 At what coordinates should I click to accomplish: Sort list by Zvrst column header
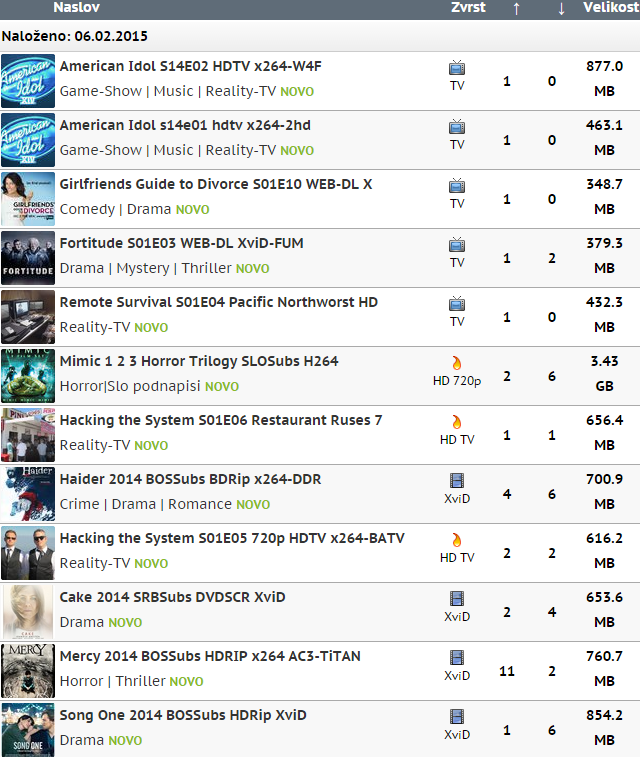tap(468, 7)
